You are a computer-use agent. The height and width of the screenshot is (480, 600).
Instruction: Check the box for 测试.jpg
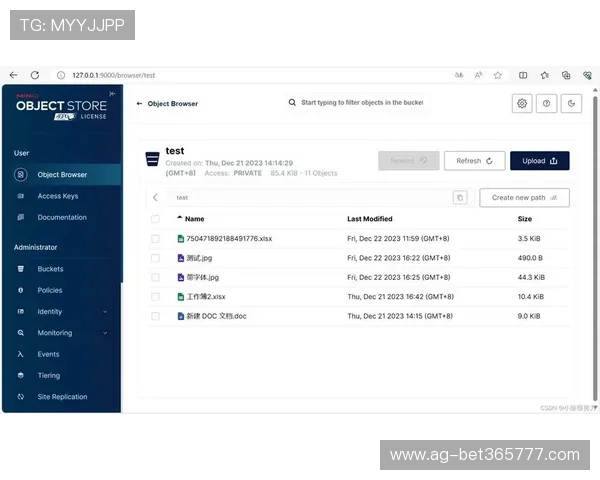155,258
